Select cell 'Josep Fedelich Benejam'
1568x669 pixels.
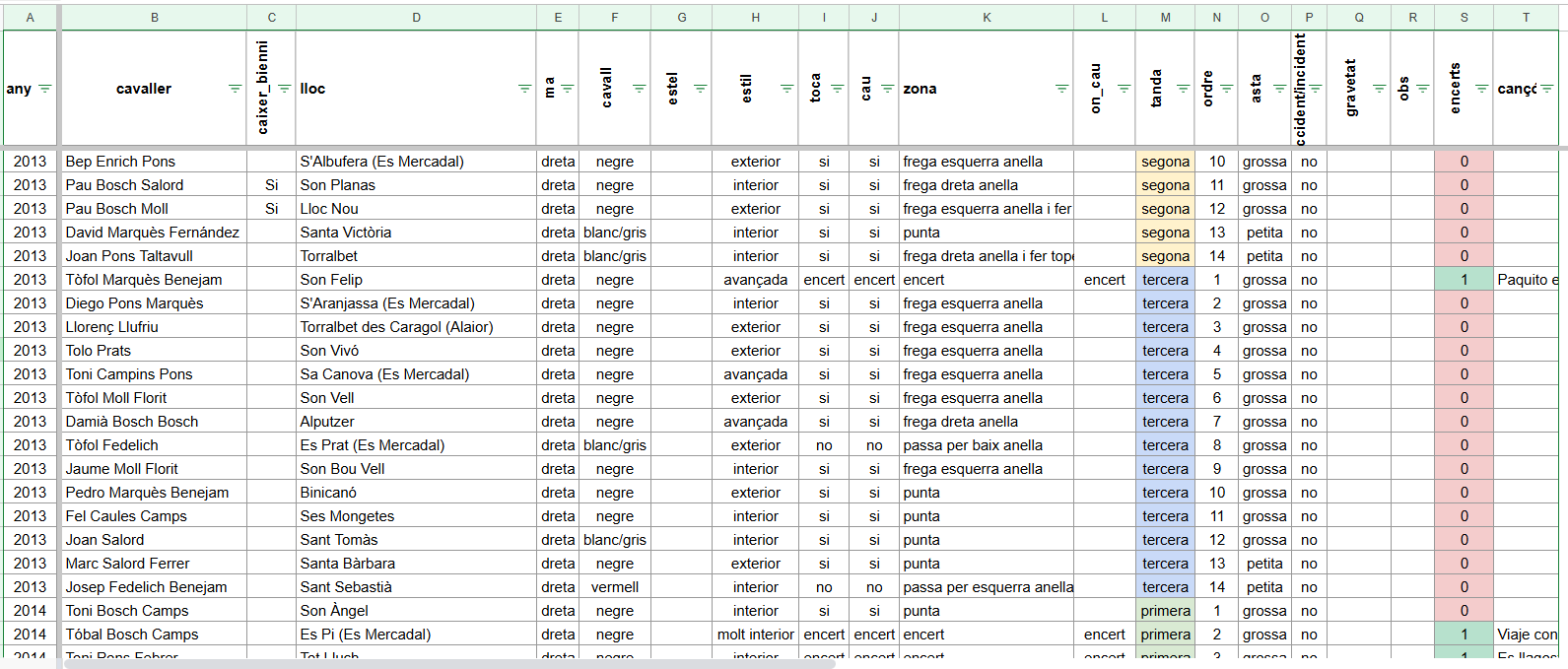pyautogui.click(x=154, y=587)
